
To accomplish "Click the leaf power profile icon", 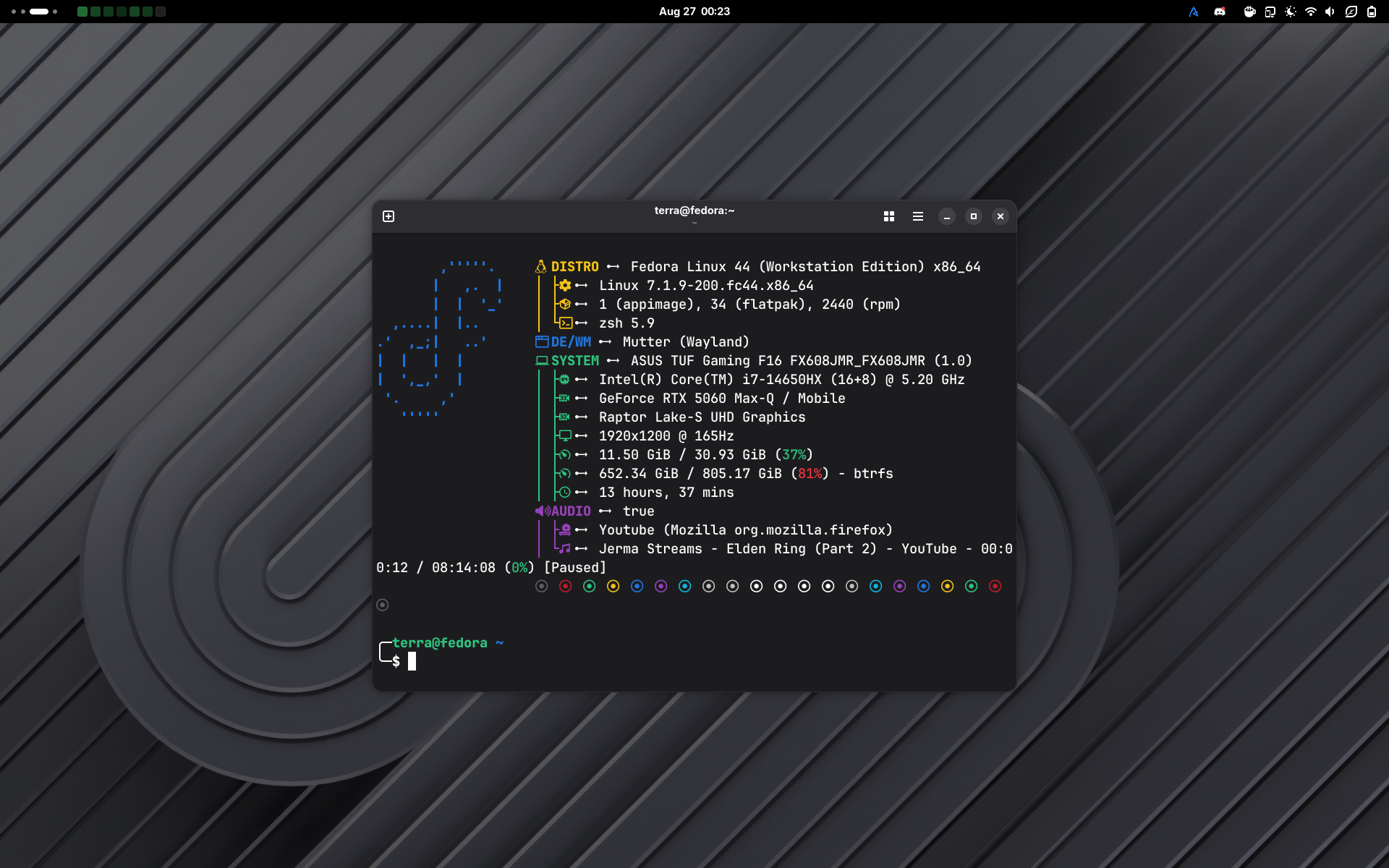I will click(x=1351, y=12).
